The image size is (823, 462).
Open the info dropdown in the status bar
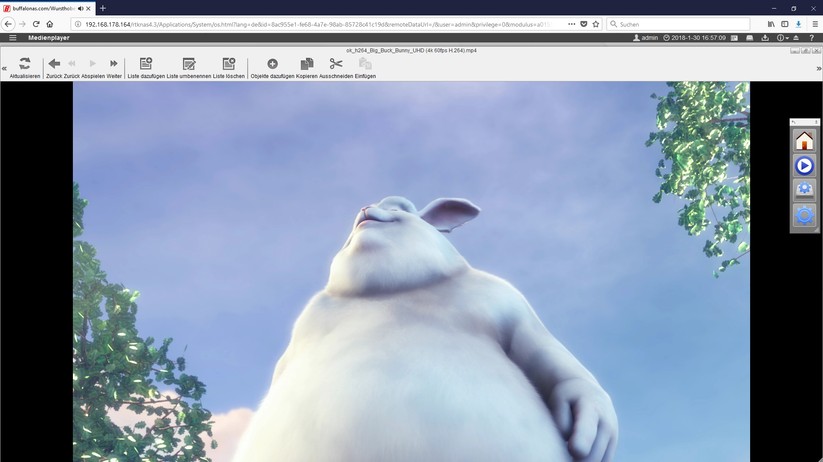coord(783,38)
